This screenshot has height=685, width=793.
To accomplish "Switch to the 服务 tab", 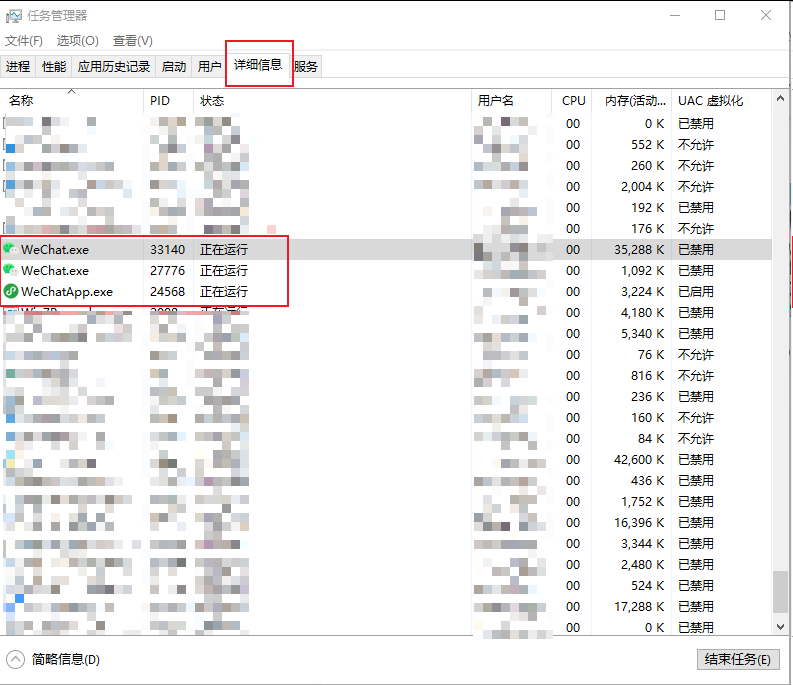I will pyautogui.click(x=306, y=66).
